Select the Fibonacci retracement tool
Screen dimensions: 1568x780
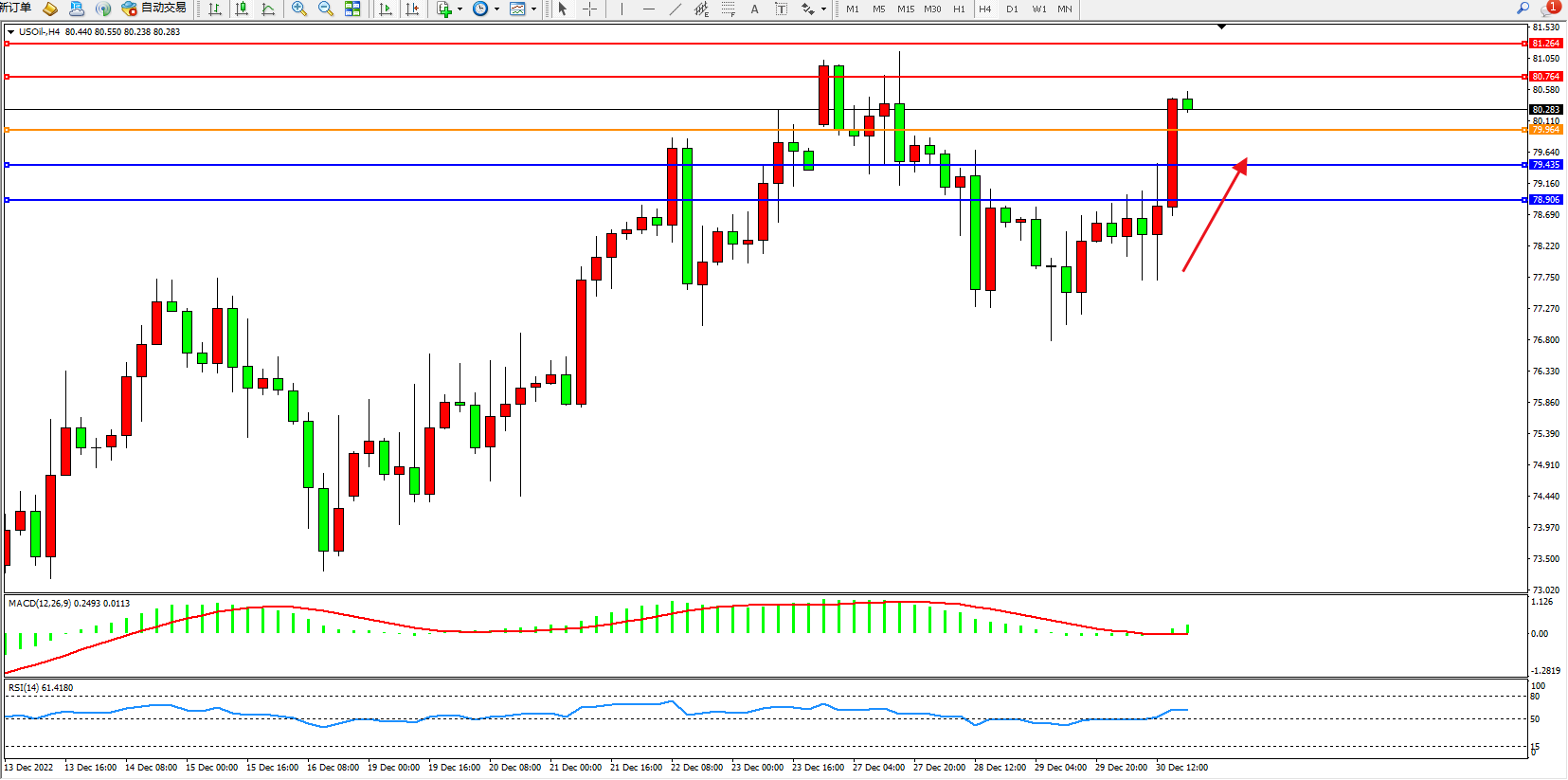tap(728, 9)
